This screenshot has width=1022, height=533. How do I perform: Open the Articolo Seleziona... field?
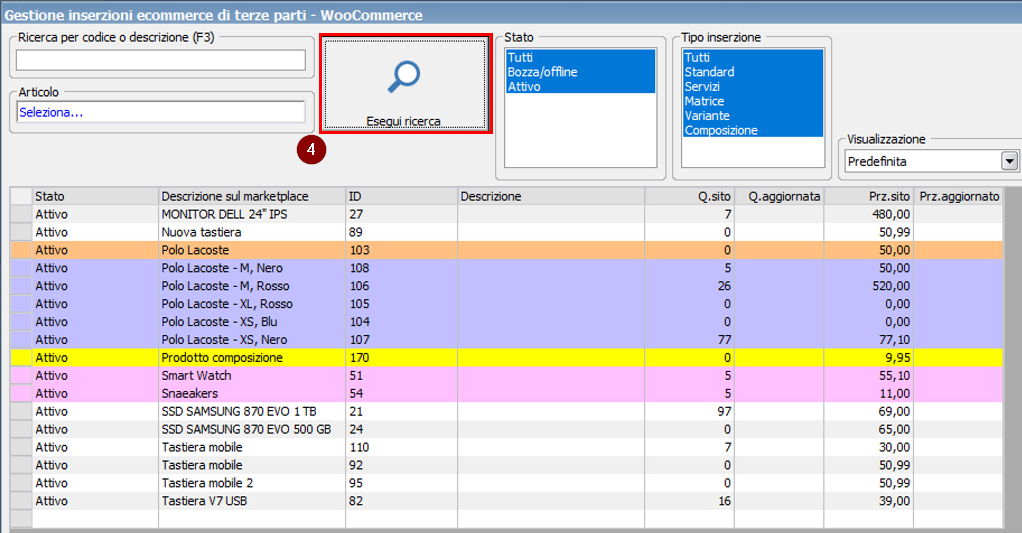(161, 112)
